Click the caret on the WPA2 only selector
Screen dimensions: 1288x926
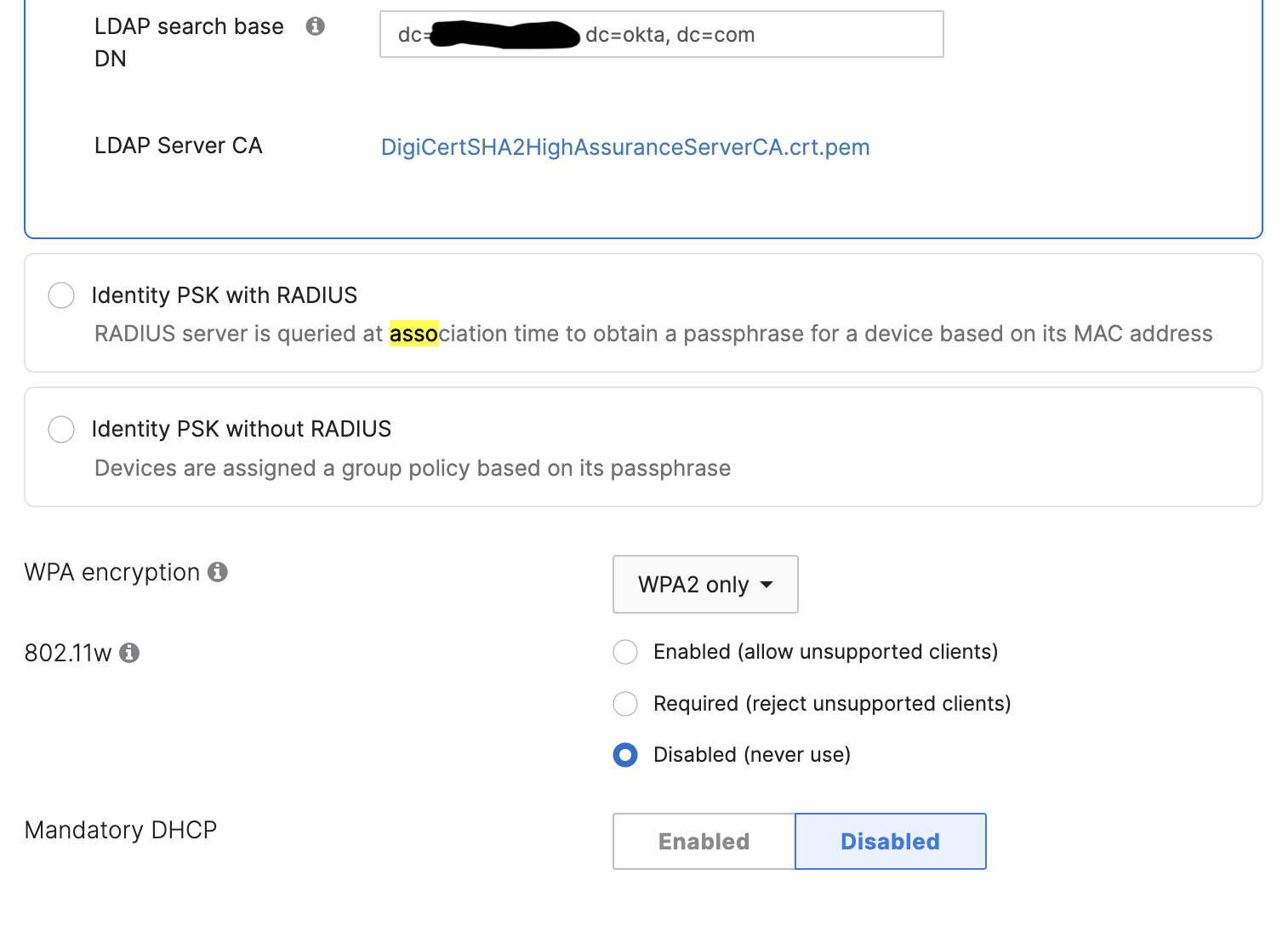767,585
